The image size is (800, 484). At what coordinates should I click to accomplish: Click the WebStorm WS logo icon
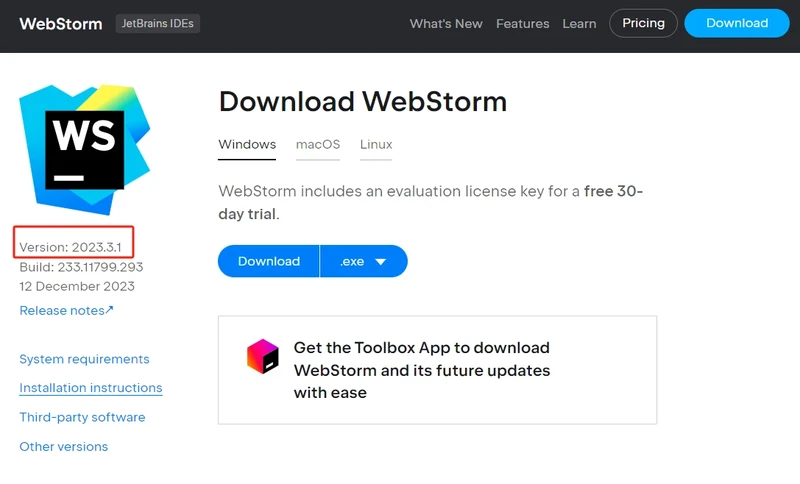[x=84, y=148]
